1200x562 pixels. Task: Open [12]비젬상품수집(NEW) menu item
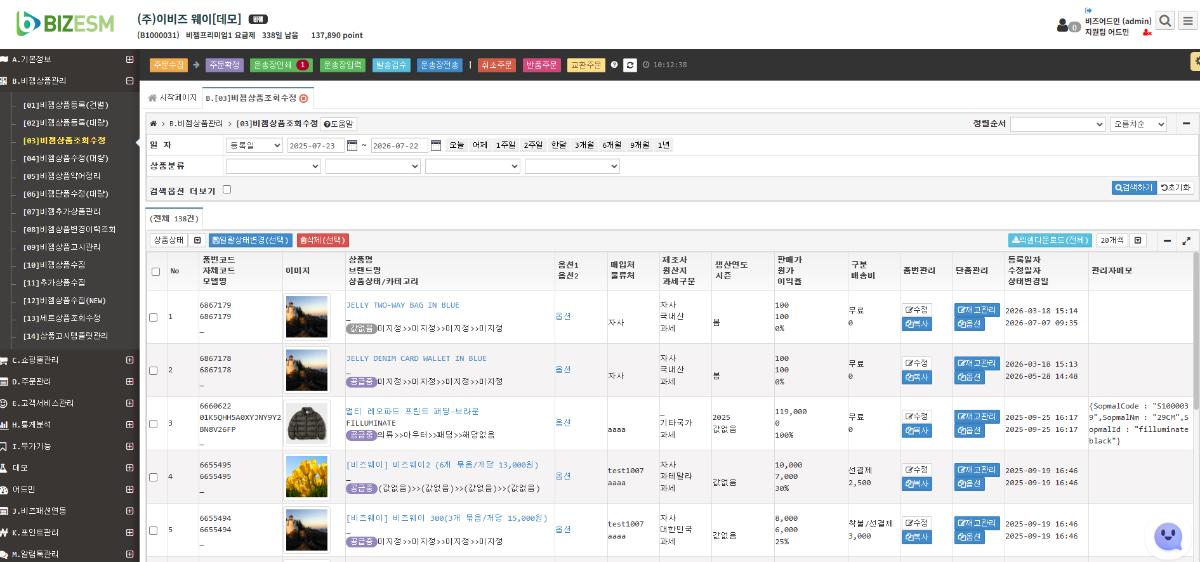[x=64, y=300]
